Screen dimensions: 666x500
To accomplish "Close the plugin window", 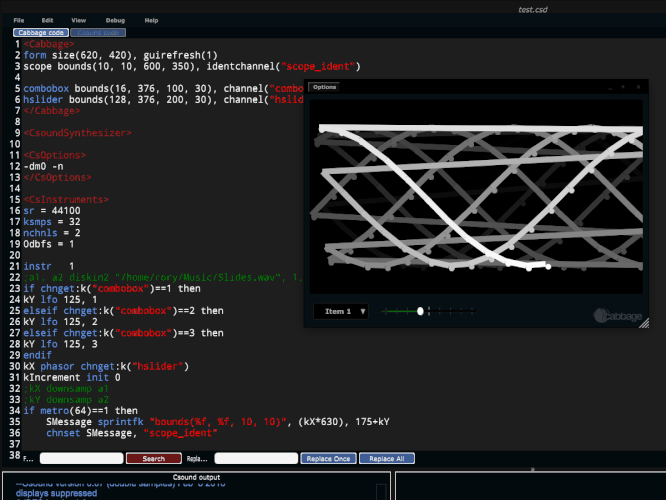I will coord(638,87).
